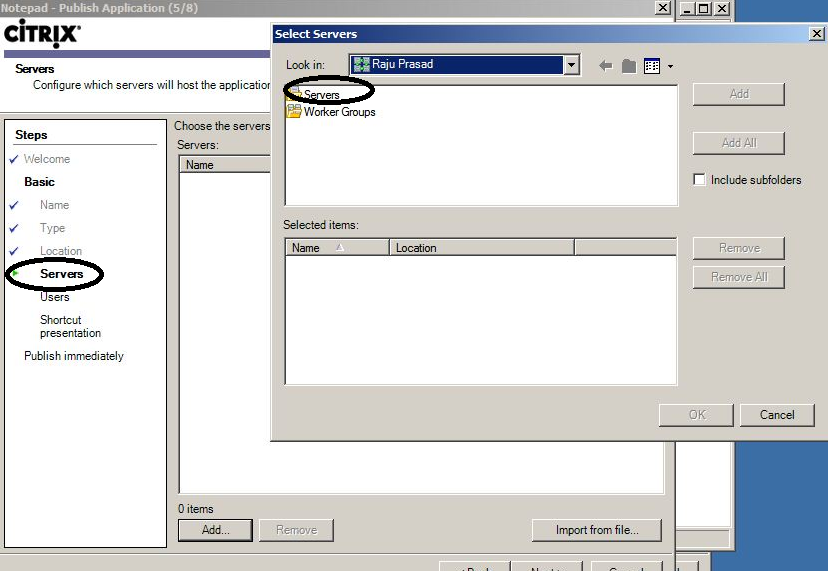Select the Users step
Screen dimensions: 828x571
point(54,297)
